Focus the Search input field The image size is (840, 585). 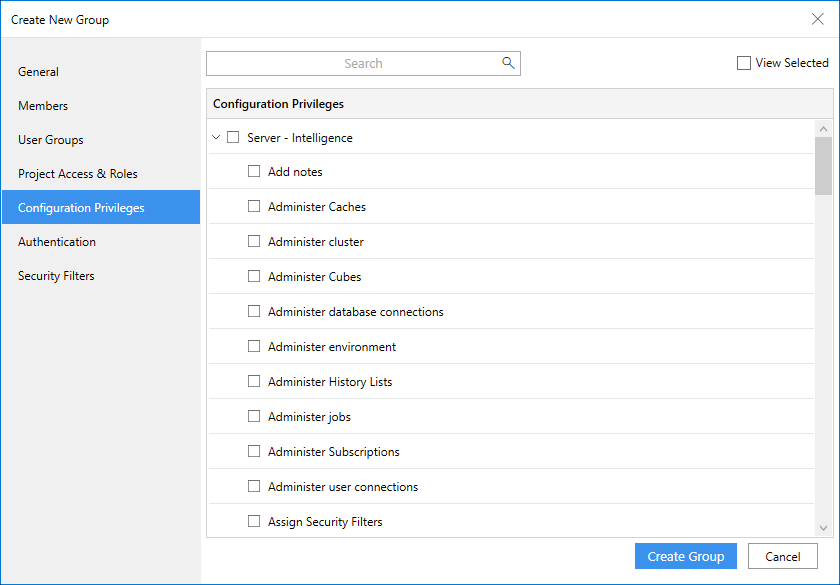click(x=355, y=64)
